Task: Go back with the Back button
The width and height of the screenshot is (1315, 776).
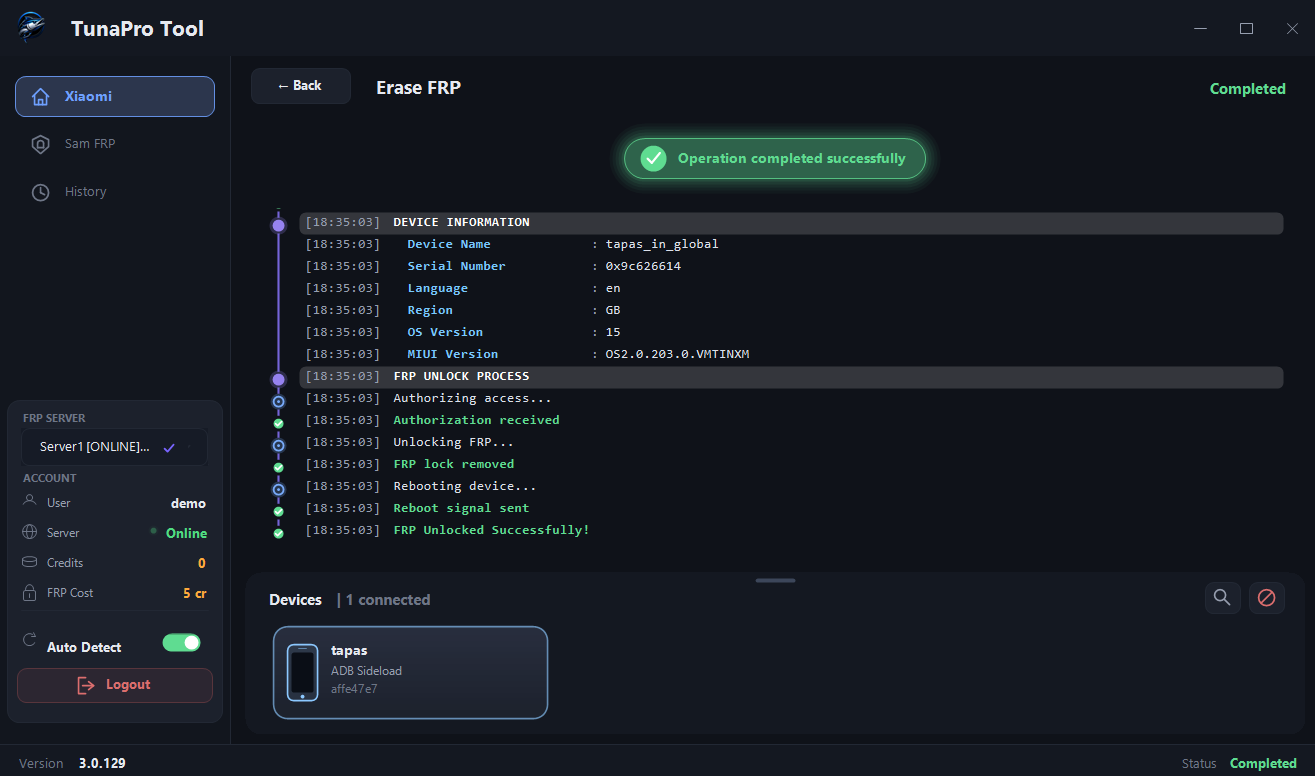Action: pos(301,86)
